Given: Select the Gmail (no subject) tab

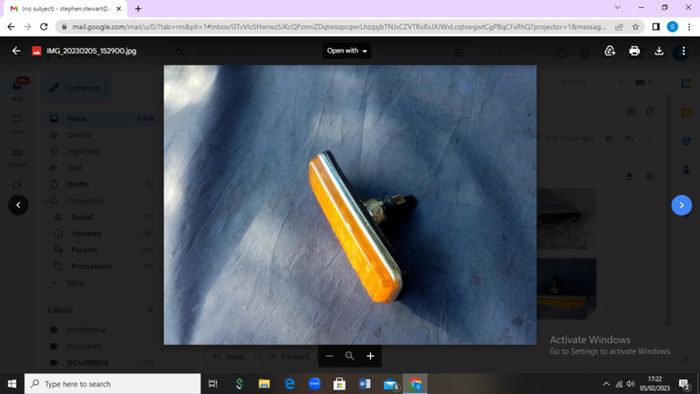Looking at the screenshot, I should [65, 8].
